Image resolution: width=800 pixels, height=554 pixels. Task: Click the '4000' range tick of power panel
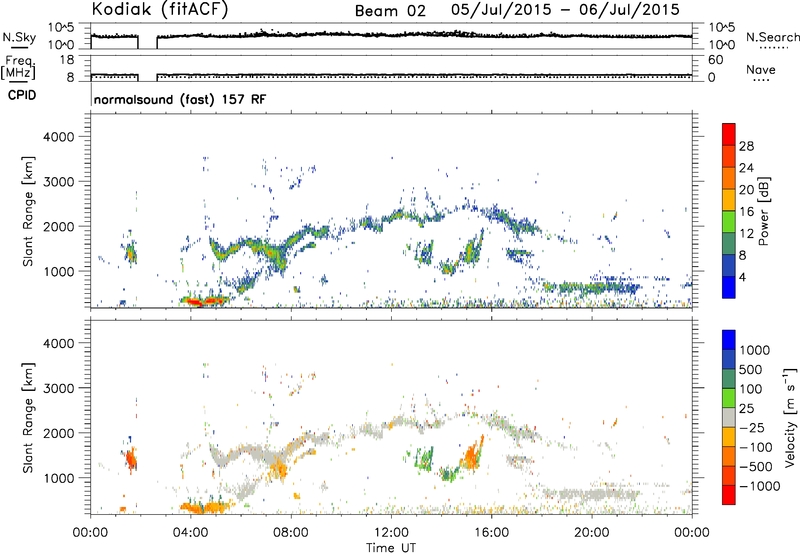59,137
